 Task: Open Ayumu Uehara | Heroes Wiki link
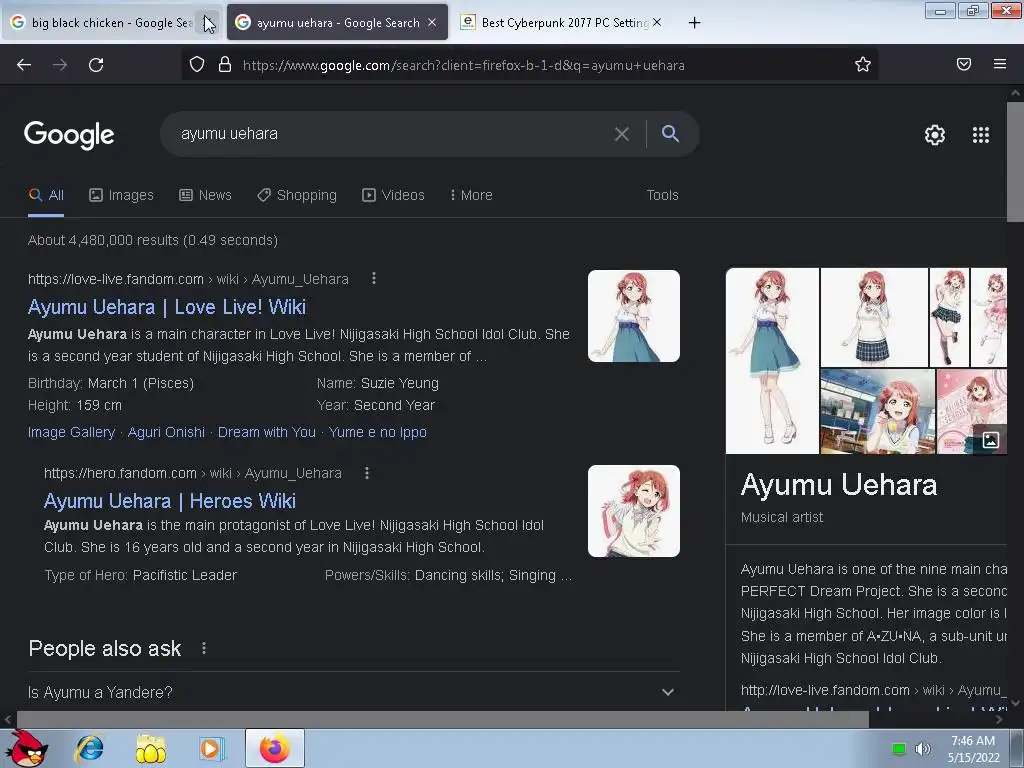(170, 501)
